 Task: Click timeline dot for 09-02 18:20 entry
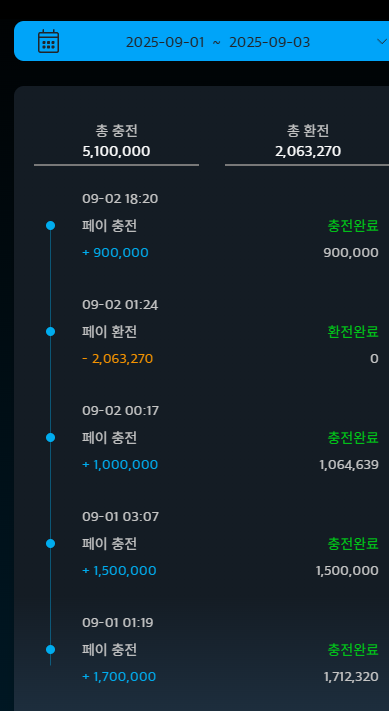(x=50, y=225)
